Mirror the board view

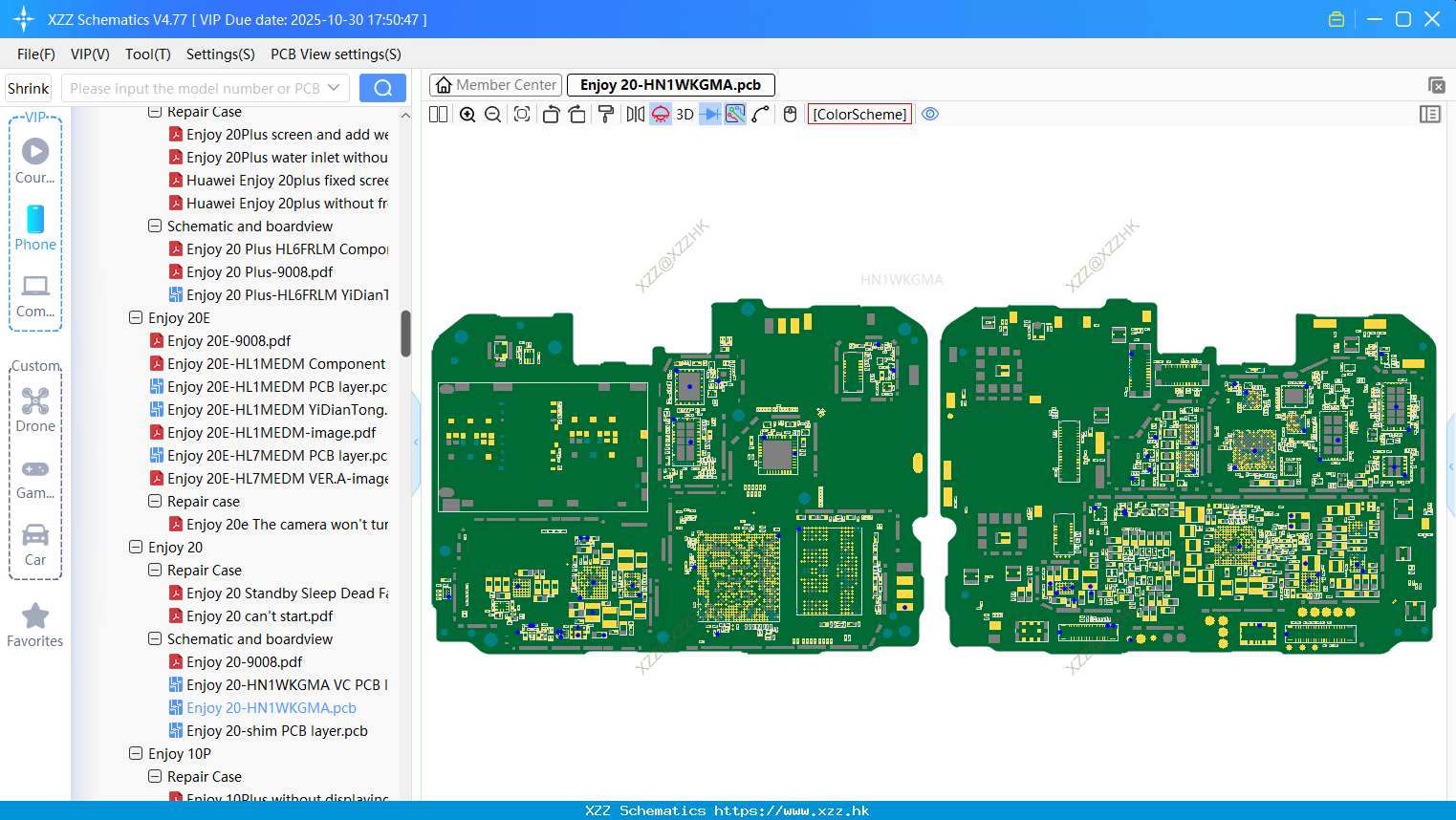point(635,115)
